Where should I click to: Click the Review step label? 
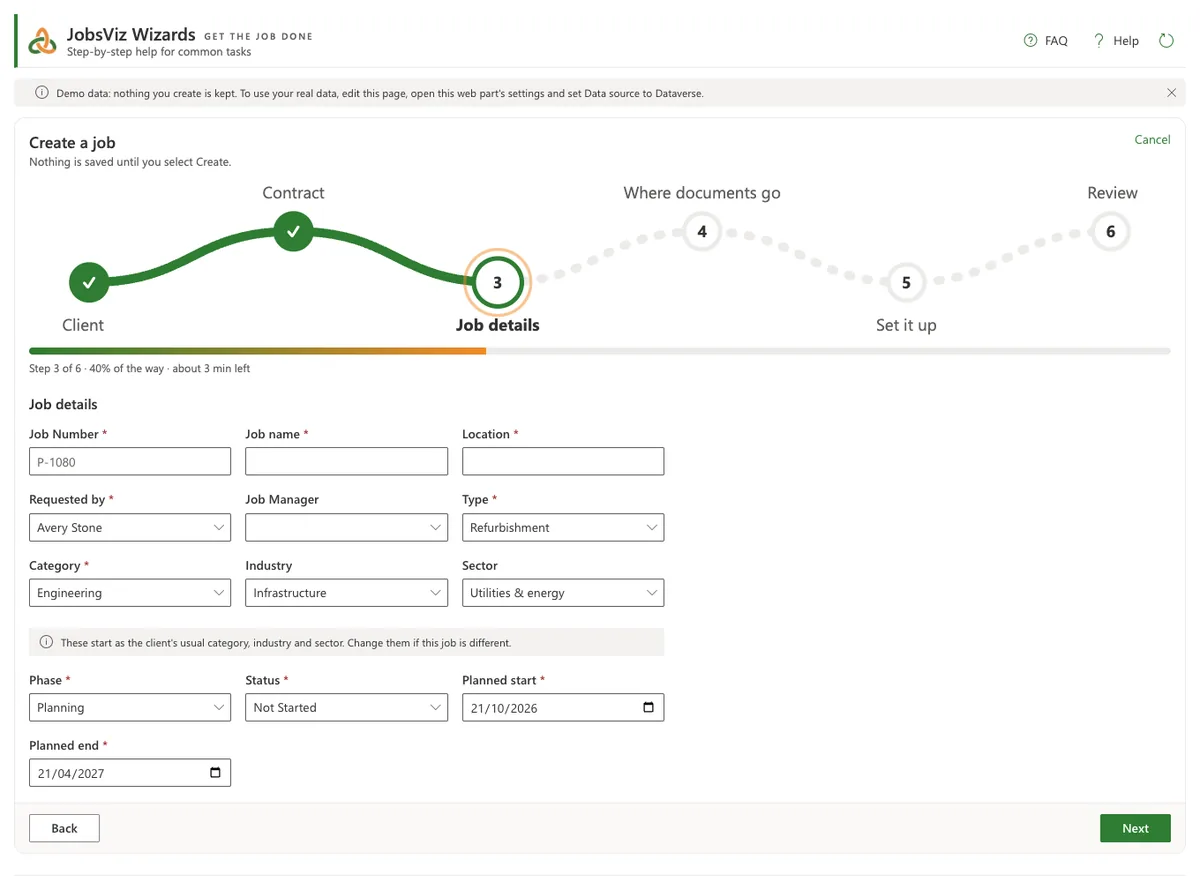[1112, 193]
